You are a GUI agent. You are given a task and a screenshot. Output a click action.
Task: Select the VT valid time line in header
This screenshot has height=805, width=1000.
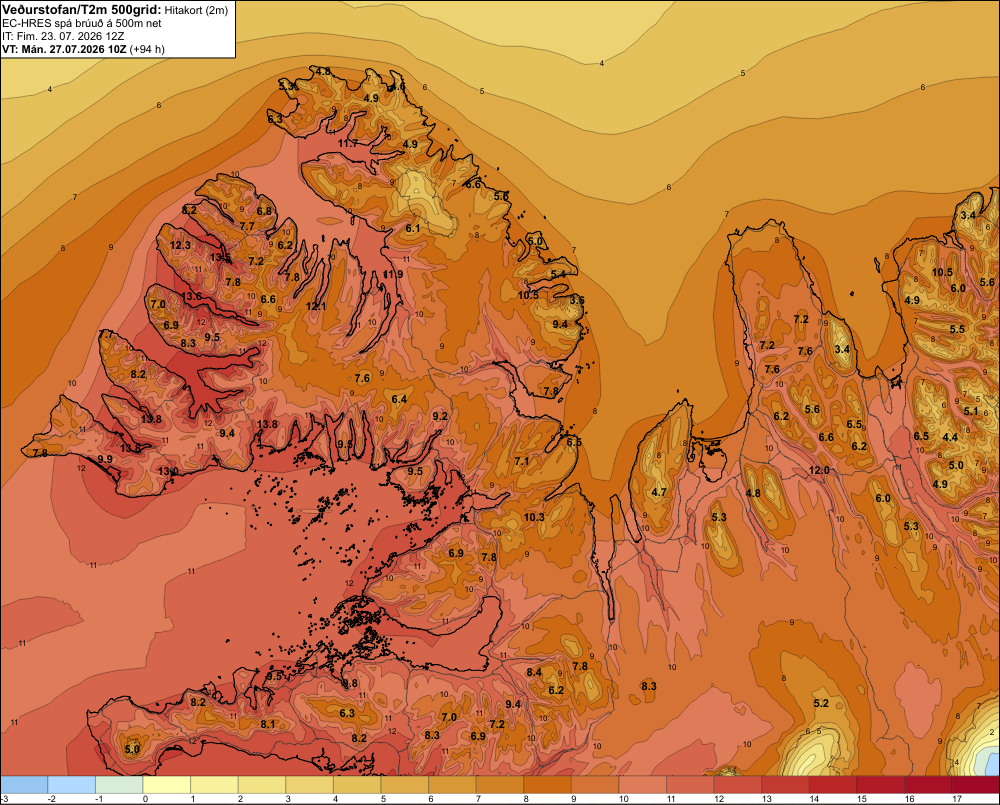pyautogui.click(x=84, y=49)
